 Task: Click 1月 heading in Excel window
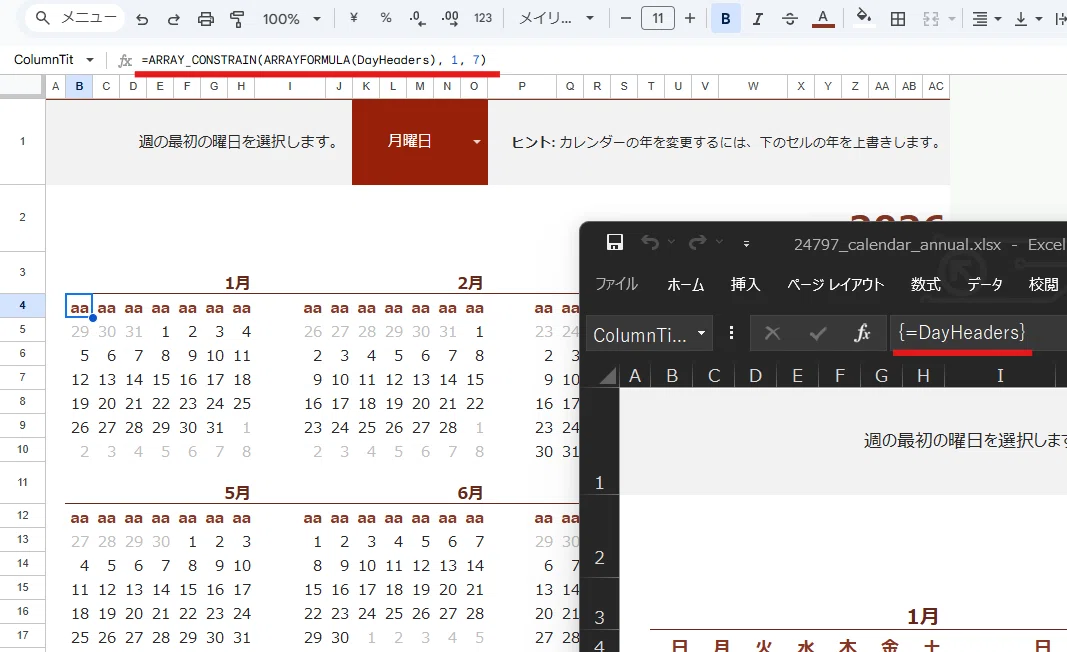[923, 617]
